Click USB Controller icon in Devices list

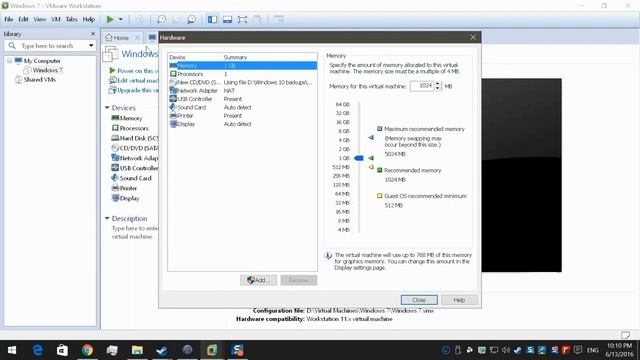point(115,168)
